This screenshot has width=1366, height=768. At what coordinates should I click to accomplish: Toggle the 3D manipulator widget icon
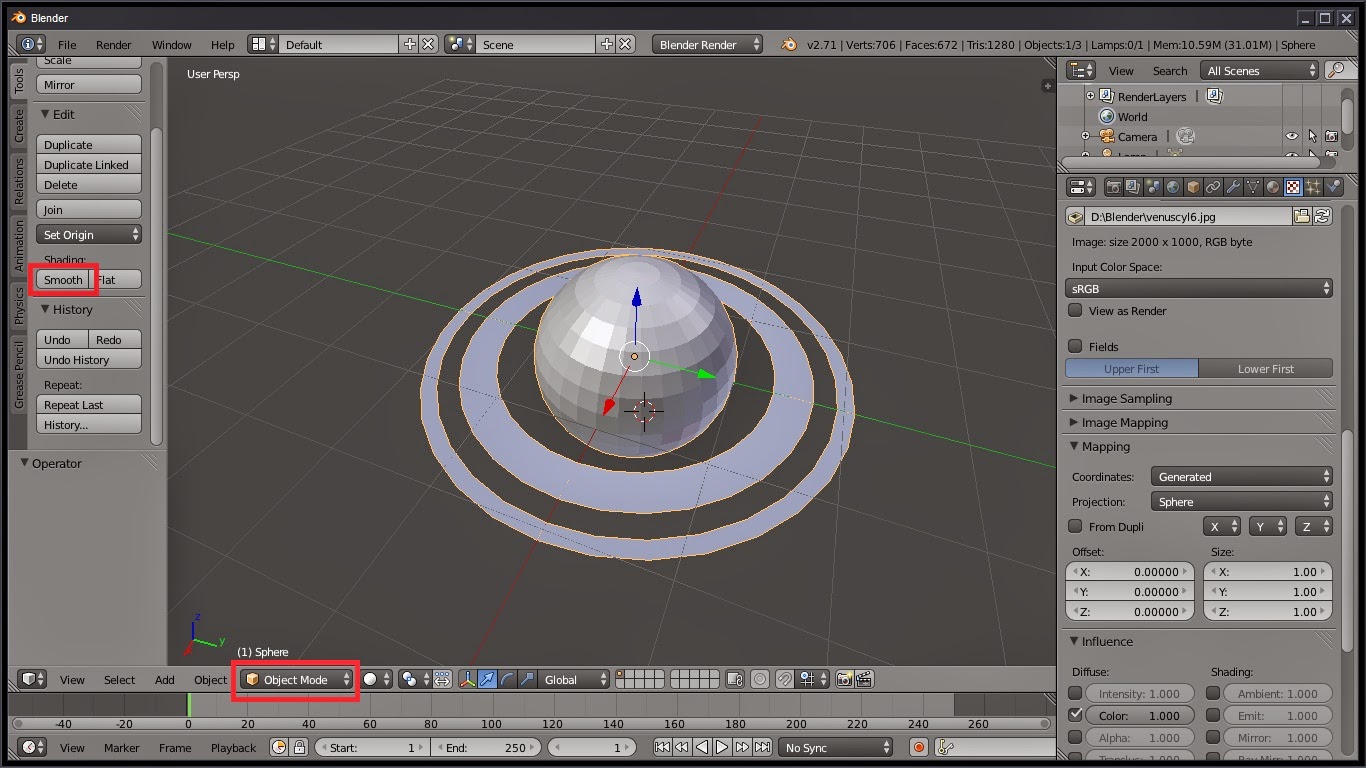pos(467,679)
